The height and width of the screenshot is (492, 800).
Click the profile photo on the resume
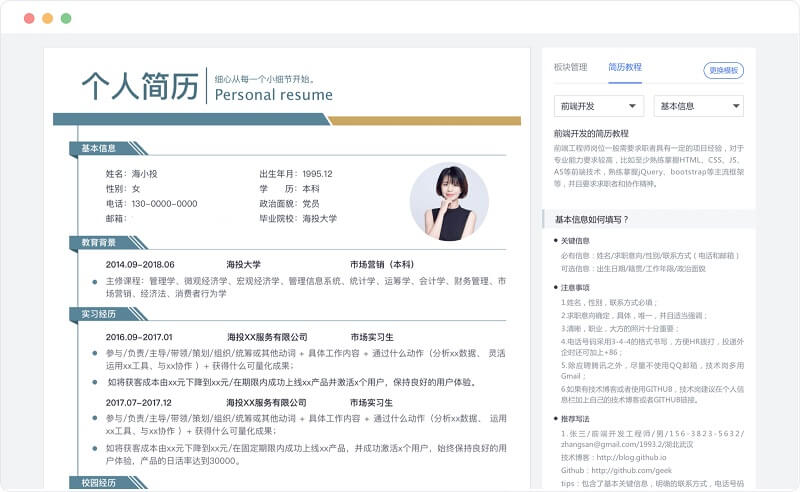point(448,202)
